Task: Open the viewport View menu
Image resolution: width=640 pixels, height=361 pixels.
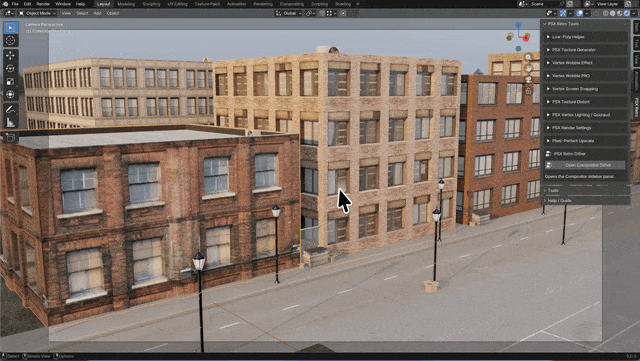Action: pos(66,13)
